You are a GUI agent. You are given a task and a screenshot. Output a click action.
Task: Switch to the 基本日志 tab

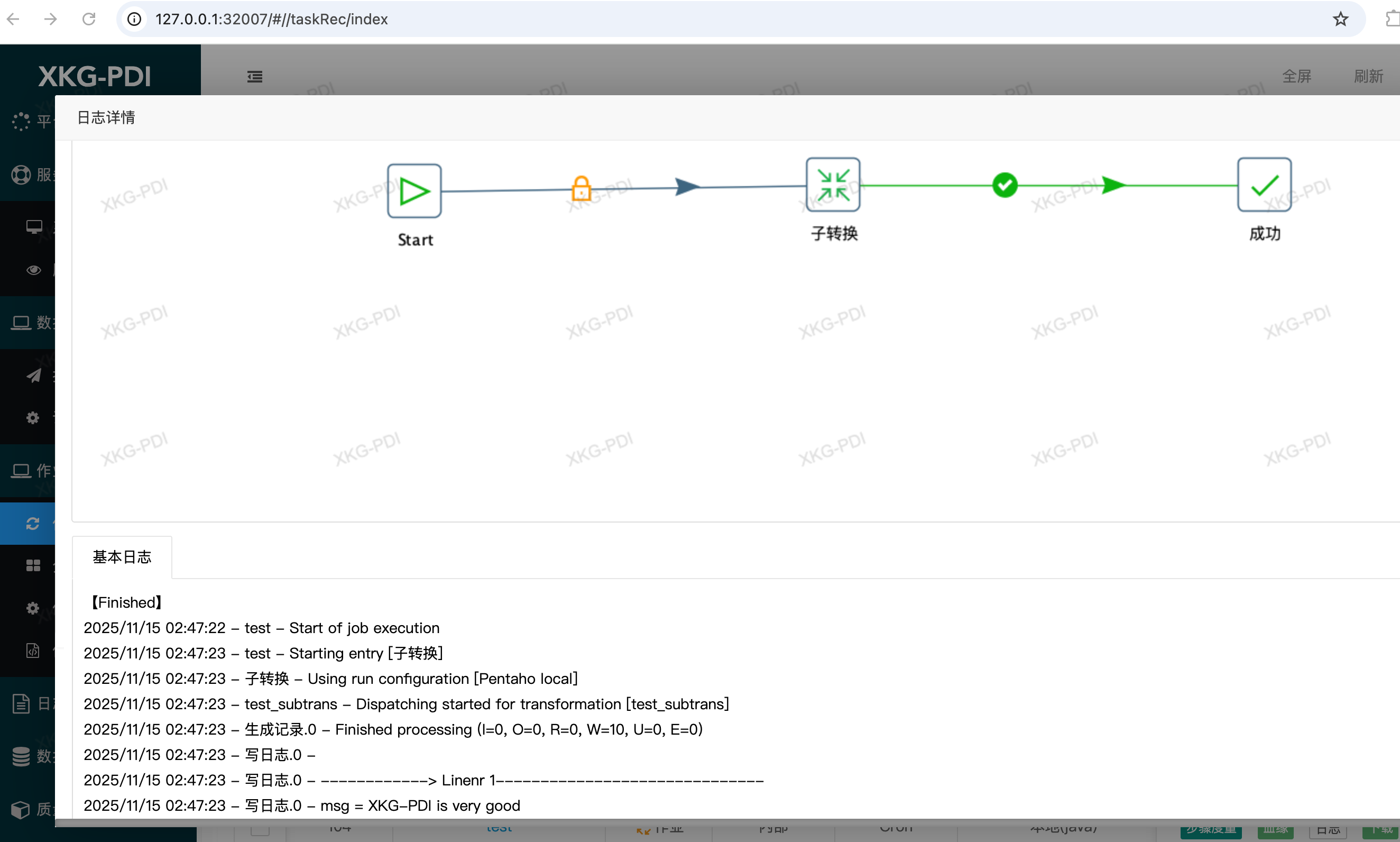[x=122, y=557]
